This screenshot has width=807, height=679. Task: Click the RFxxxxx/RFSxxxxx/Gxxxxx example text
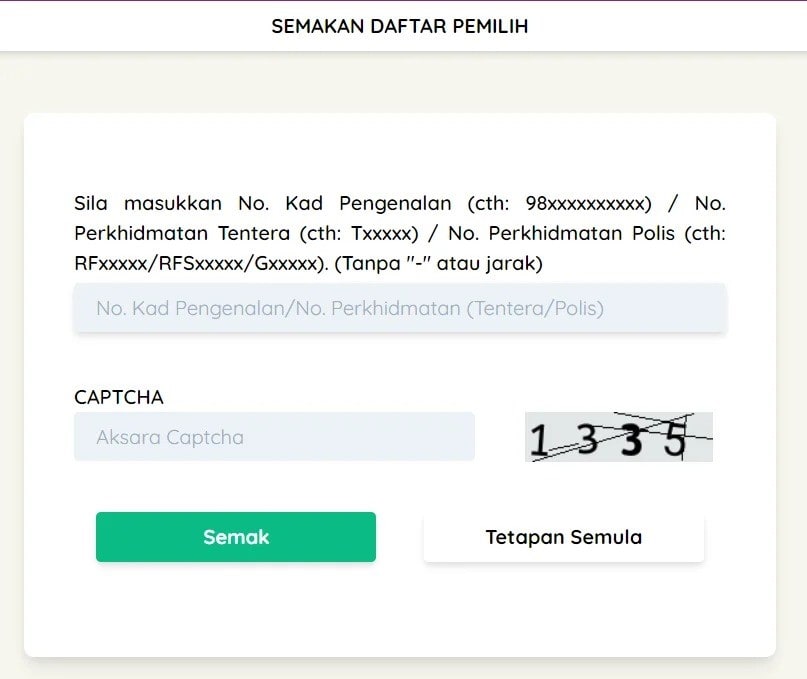pyautogui.click(x=198, y=263)
